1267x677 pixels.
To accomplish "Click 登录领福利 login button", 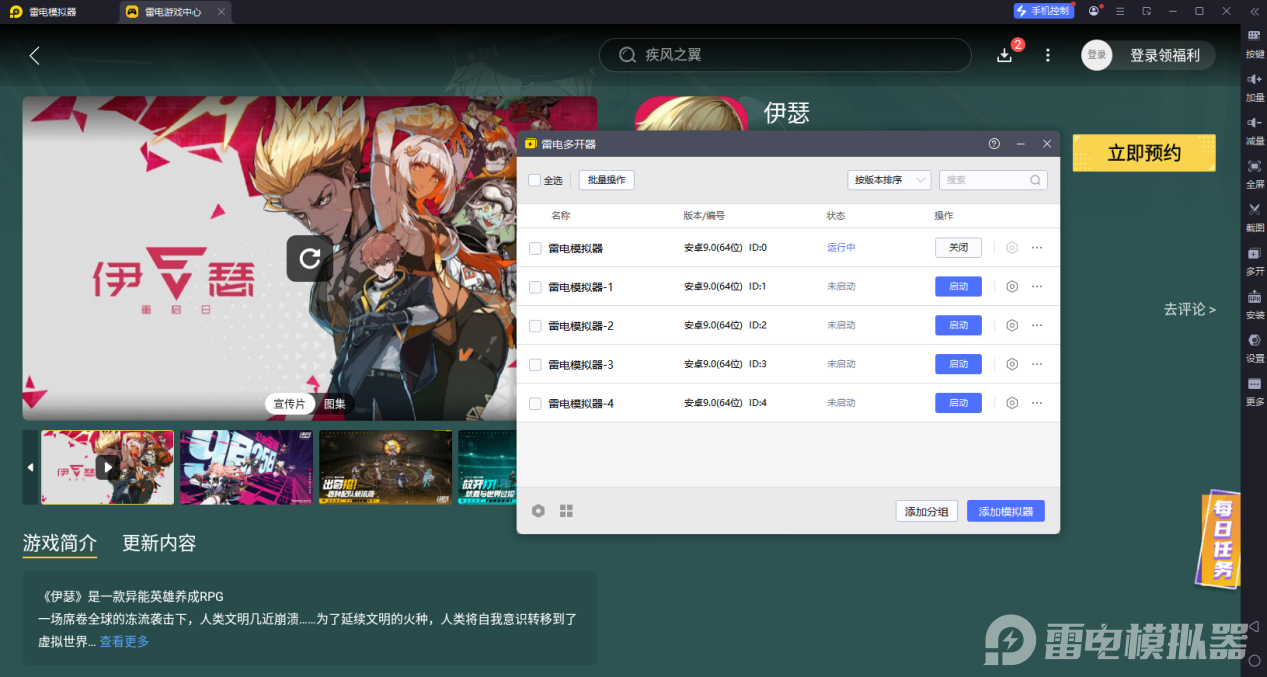I will [x=1164, y=55].
